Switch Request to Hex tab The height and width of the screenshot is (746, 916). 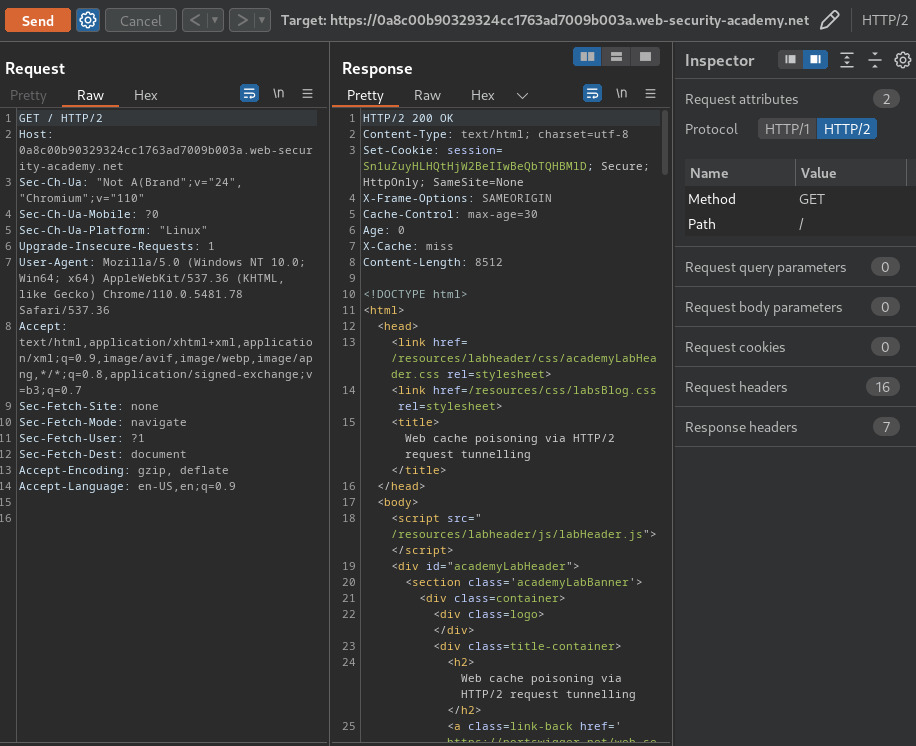point(145,95)
